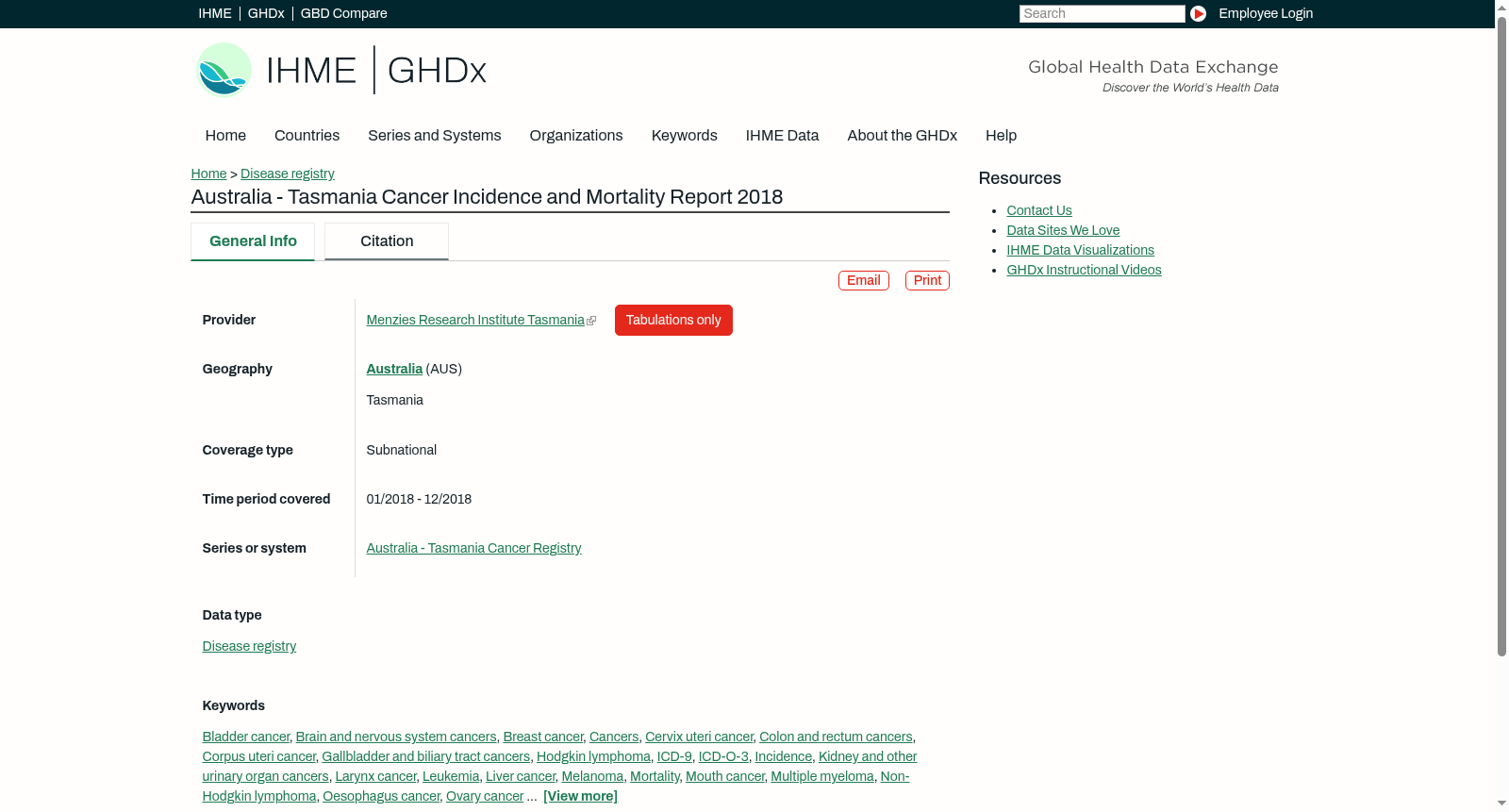Screen dimensions: 1509x812
Task: Click the IHME GHDx logo
Action: pyautogui.click(x=340, y=70)
